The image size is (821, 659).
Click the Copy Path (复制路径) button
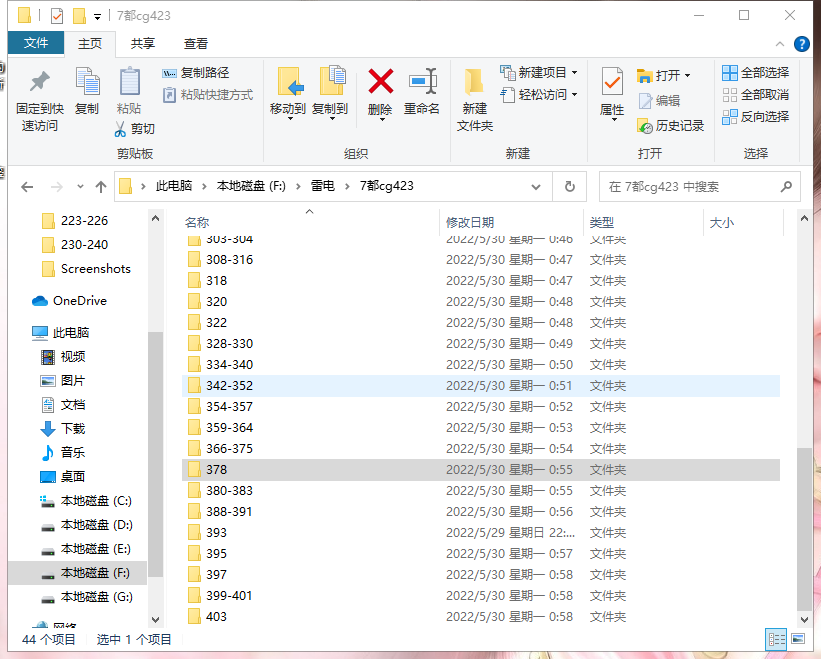click(x=196, y=73)
